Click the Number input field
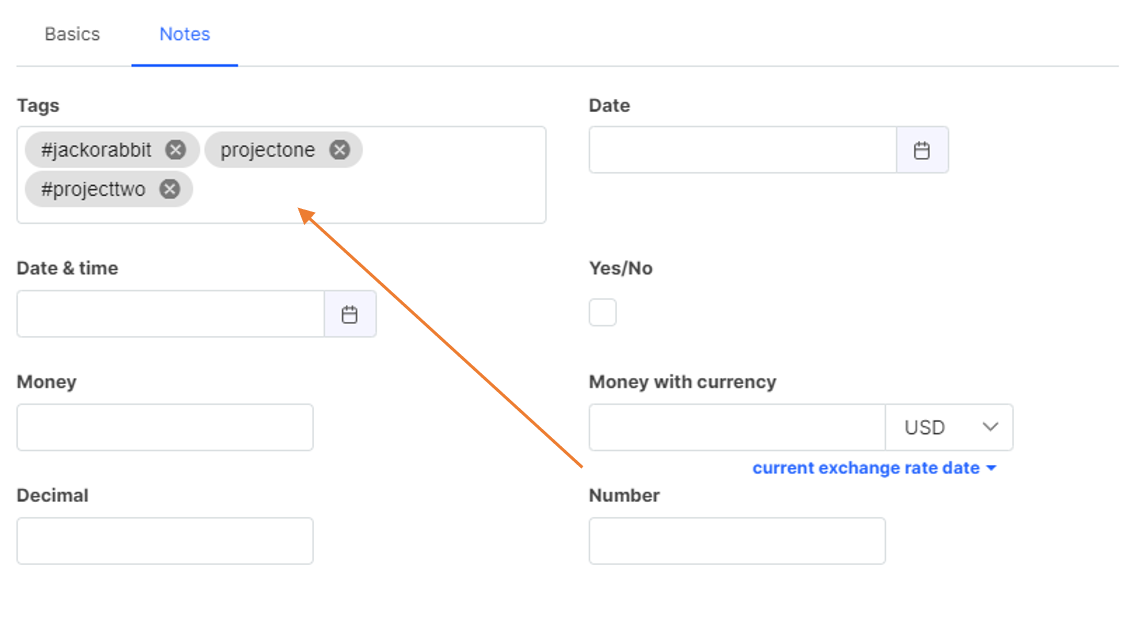 pyautogui.click(x=737, y=541)
